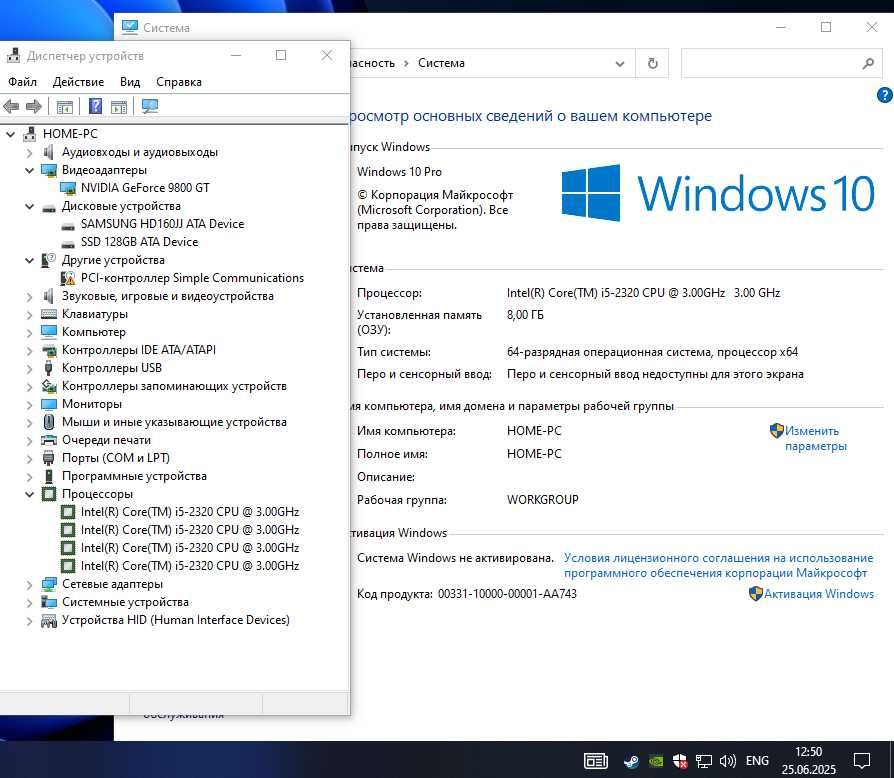894x778 pixels.
Task: Collapse Процессоры category
Action: (x=29, y=494)
